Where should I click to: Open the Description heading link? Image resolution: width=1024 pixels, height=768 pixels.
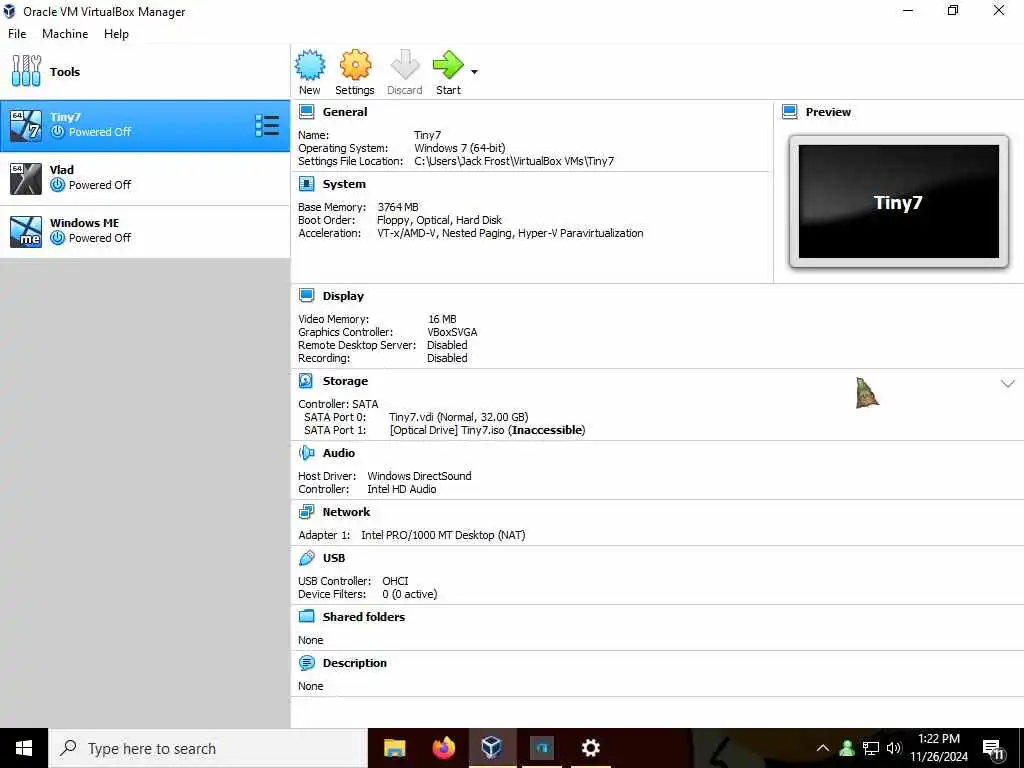click(x=355, y=663)
